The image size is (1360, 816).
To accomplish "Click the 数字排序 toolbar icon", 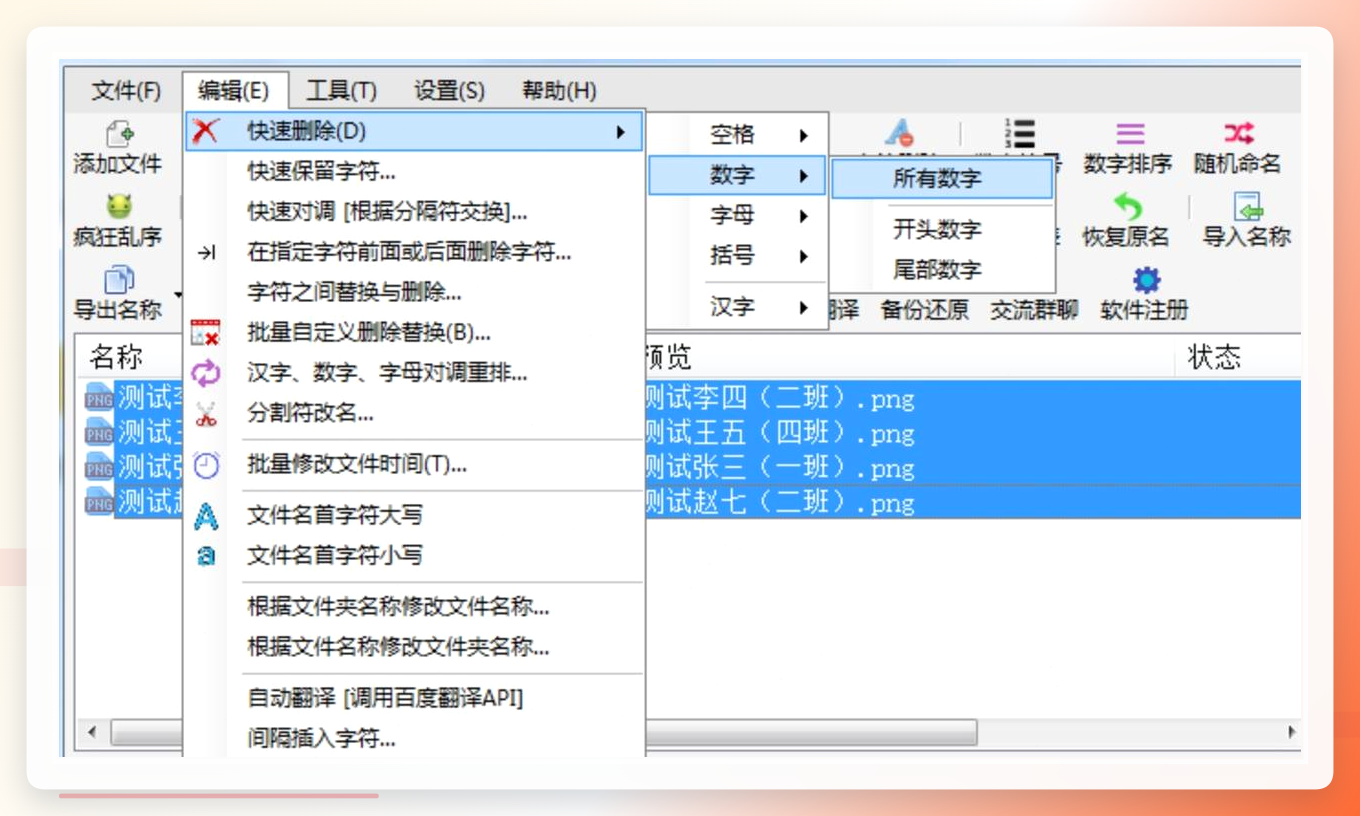I will (1130, 134).
